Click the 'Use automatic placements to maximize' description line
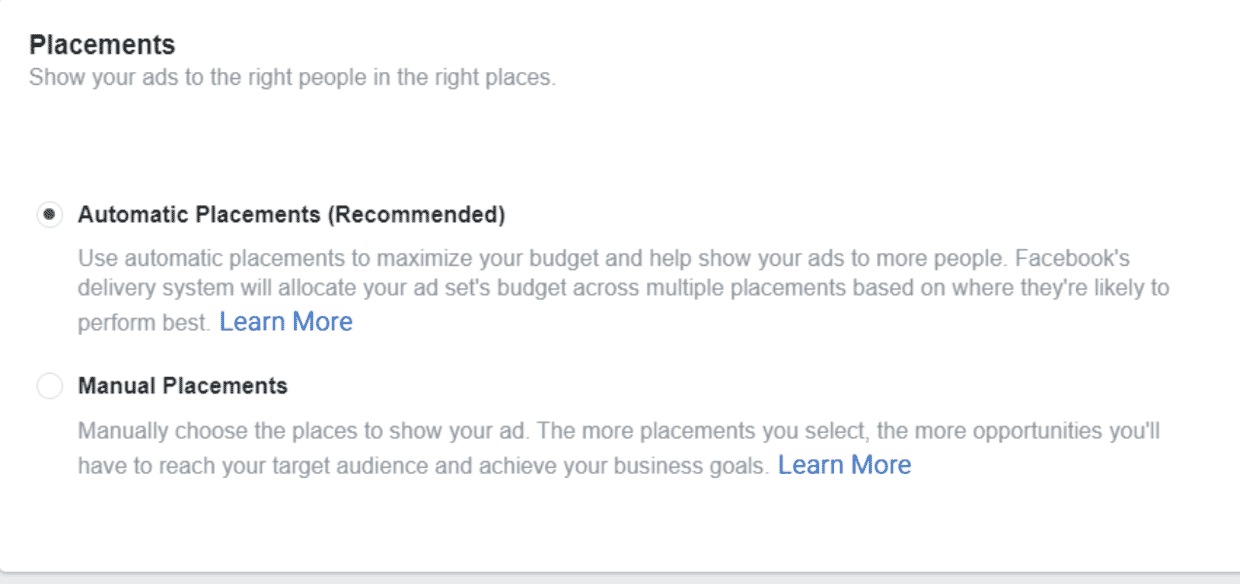This screenshot has width=1240, height=584. click(604, 259)
